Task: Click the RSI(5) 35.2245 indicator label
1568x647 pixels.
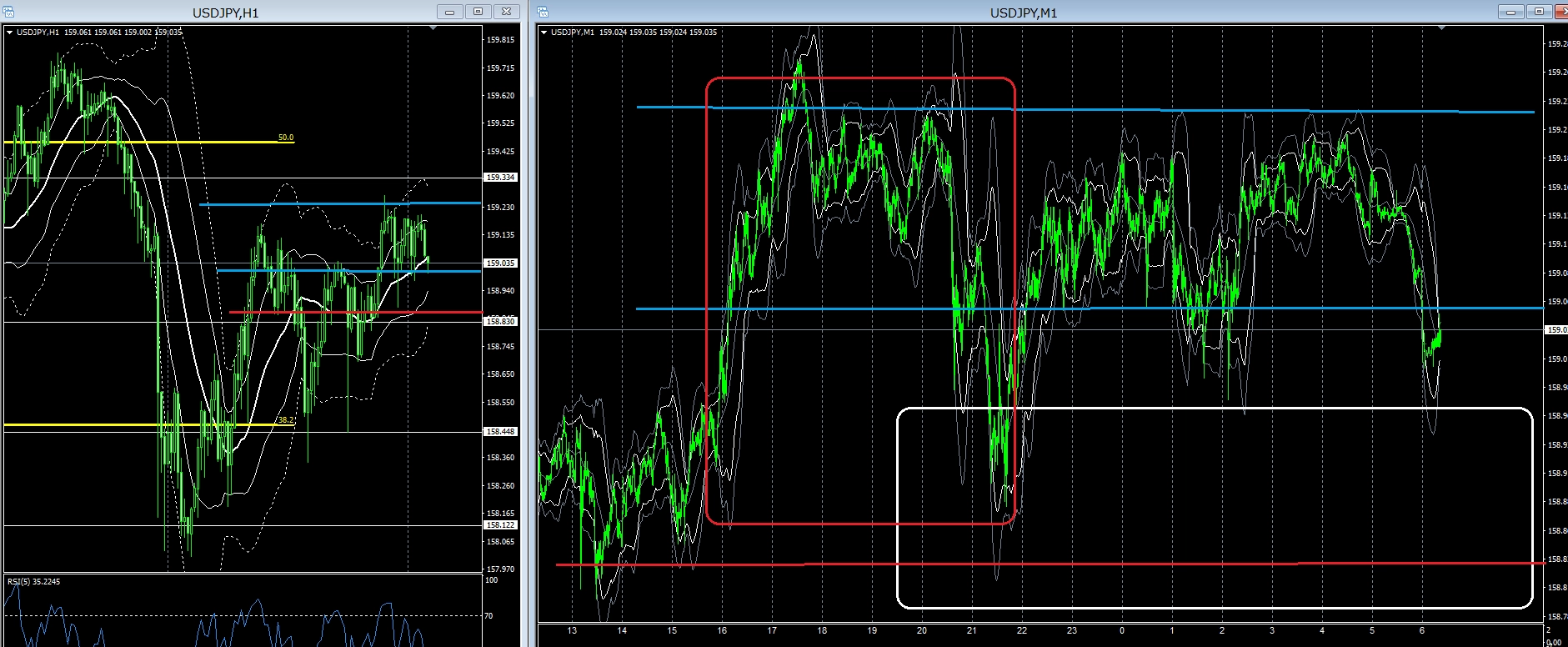Action: click(33, 581)
